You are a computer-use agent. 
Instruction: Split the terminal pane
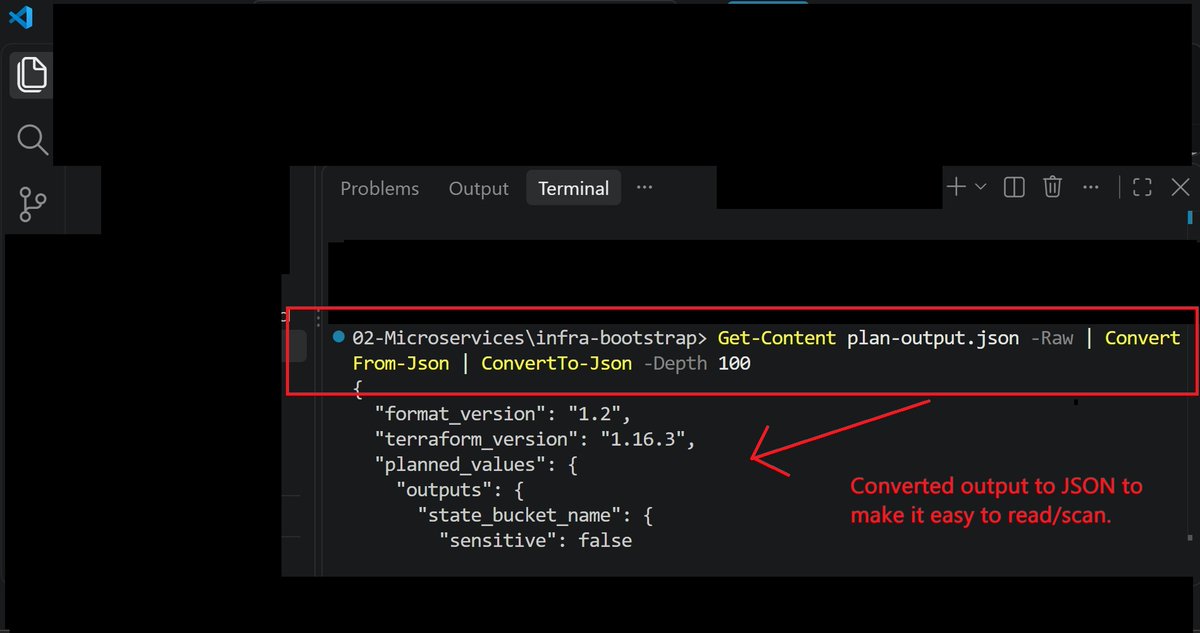[1014, 187]
